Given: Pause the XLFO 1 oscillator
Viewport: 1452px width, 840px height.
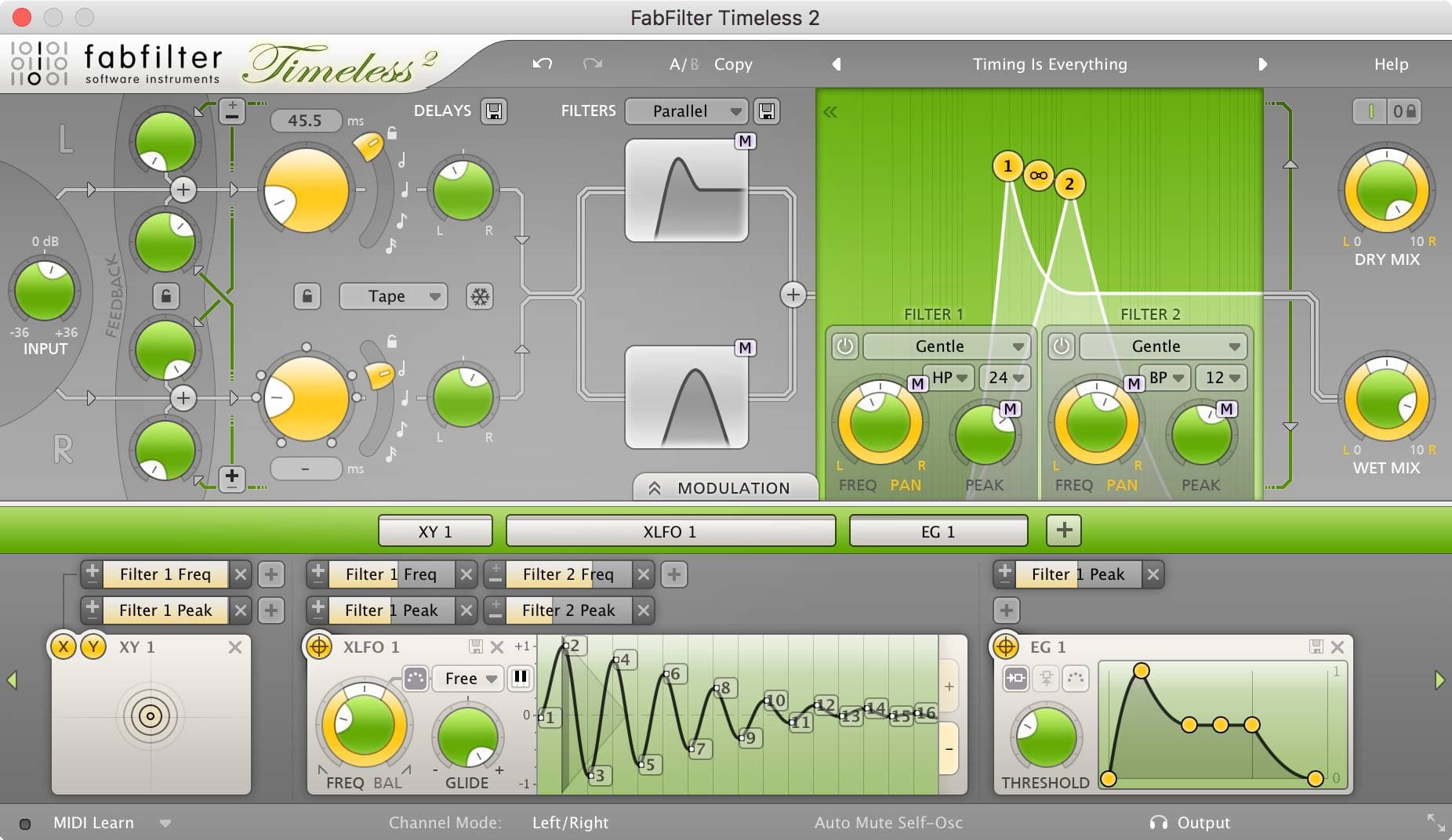Looking at the screenshot, I should tap(521, 679).
